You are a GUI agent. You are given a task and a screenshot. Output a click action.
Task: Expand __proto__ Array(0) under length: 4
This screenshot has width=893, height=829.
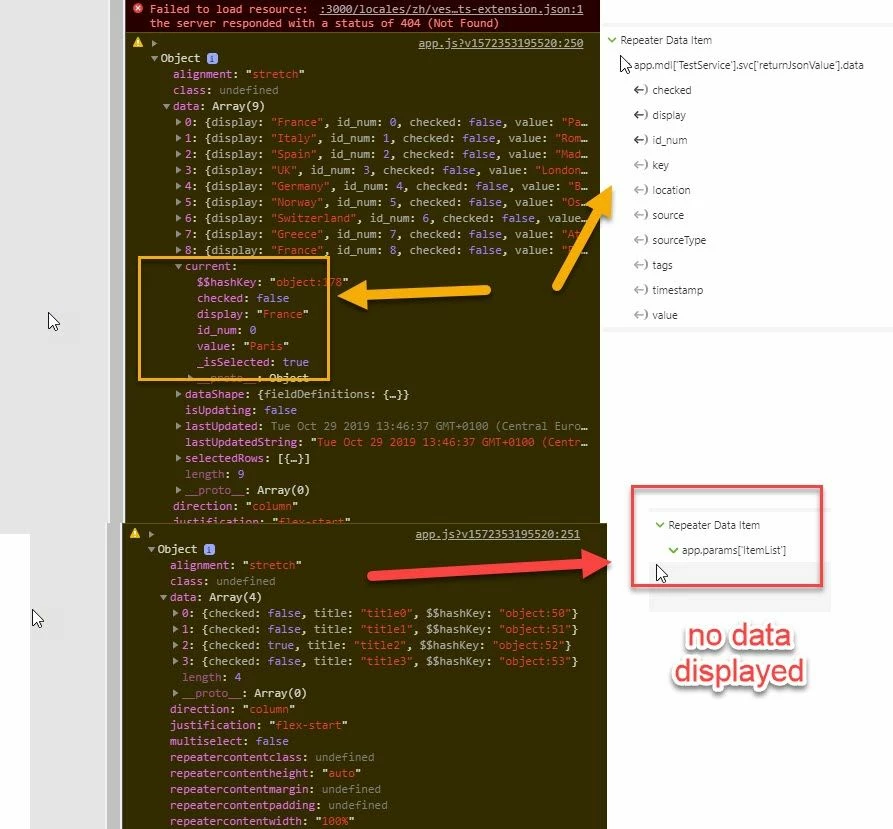[x=175, y=692]
